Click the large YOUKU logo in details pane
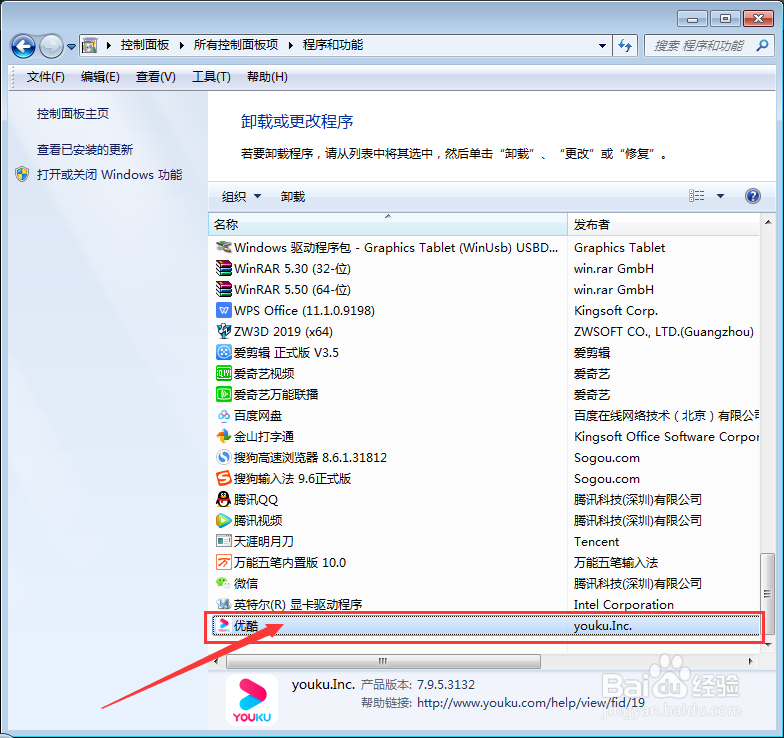The width and height of the screenshot is (784, 738). click(252, 700)
